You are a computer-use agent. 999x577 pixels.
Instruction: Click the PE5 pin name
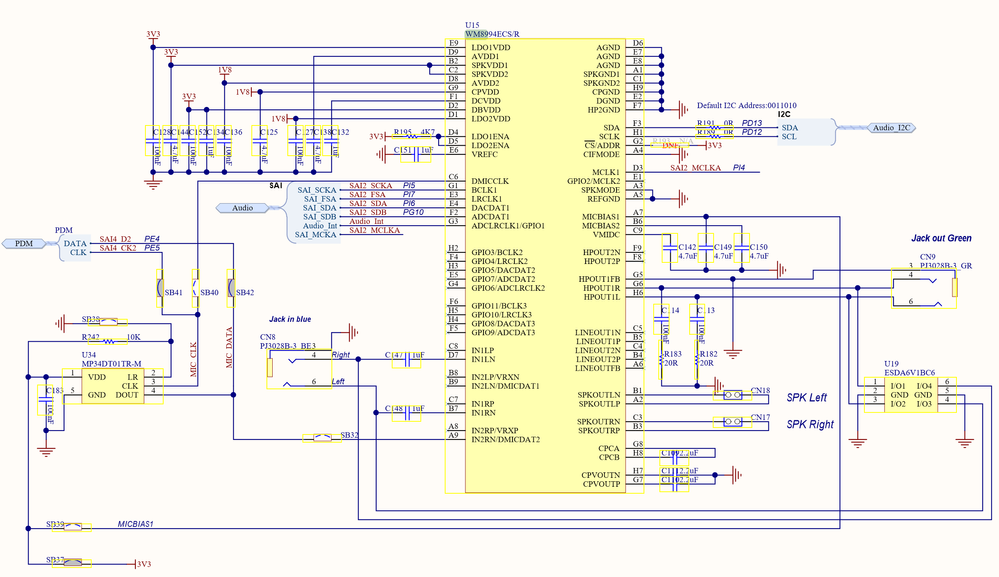152,248
